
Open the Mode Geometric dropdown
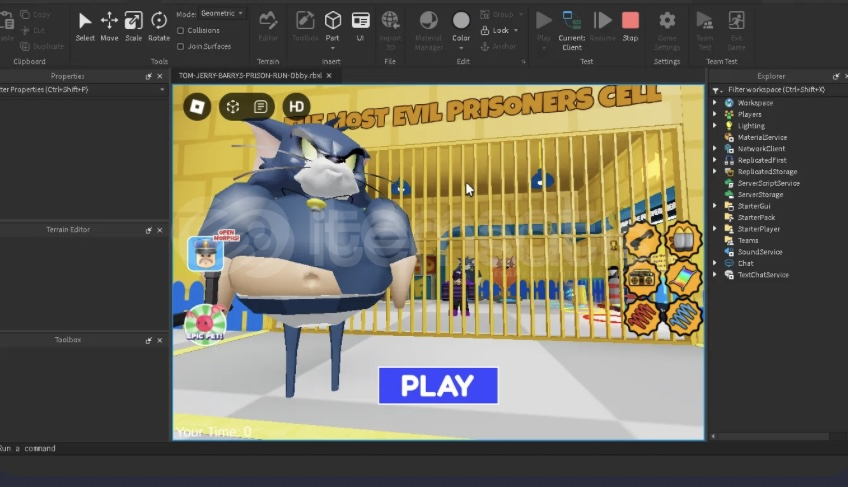[222, 13]
